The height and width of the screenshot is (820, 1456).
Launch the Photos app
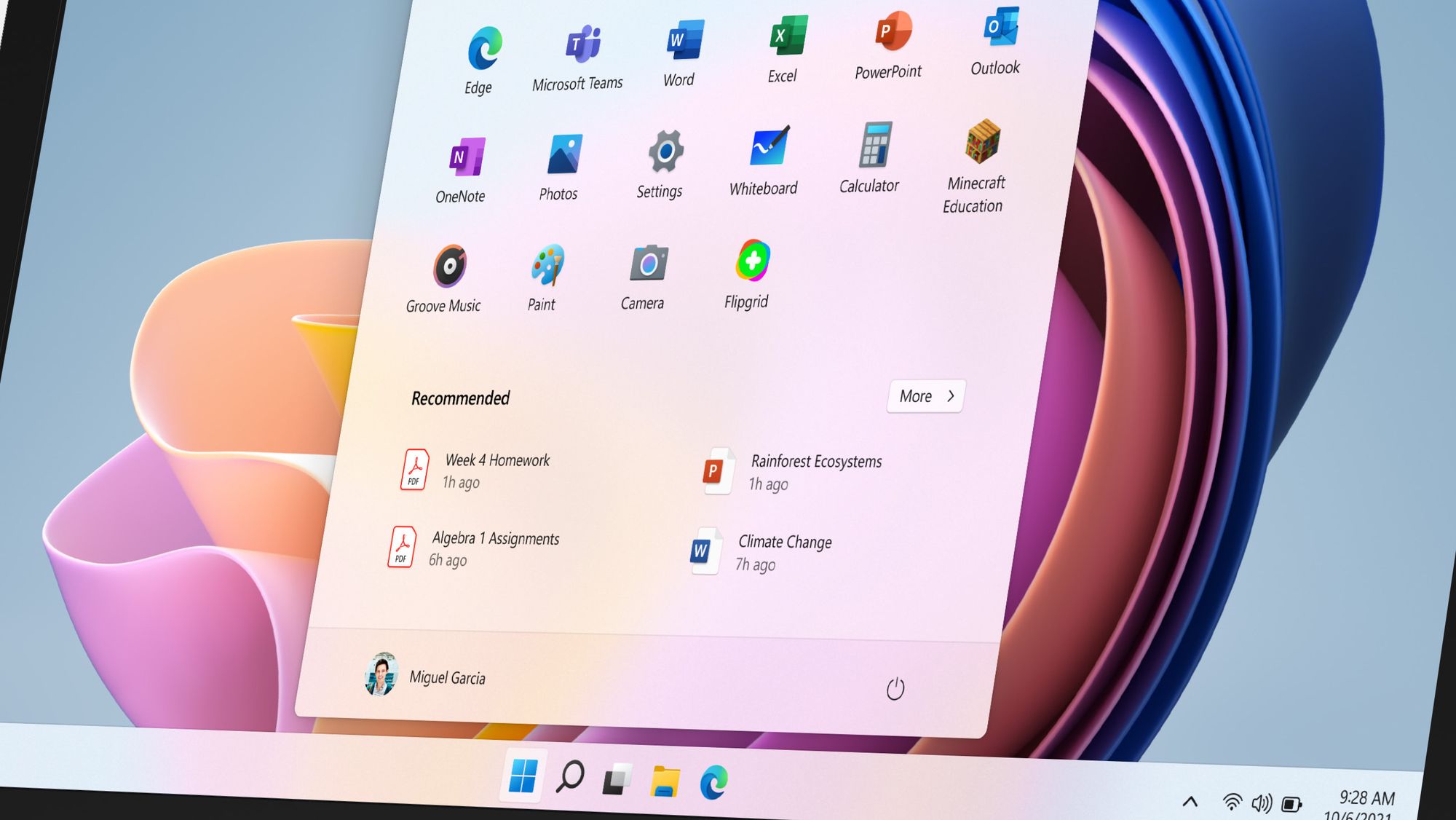point(564,154)
